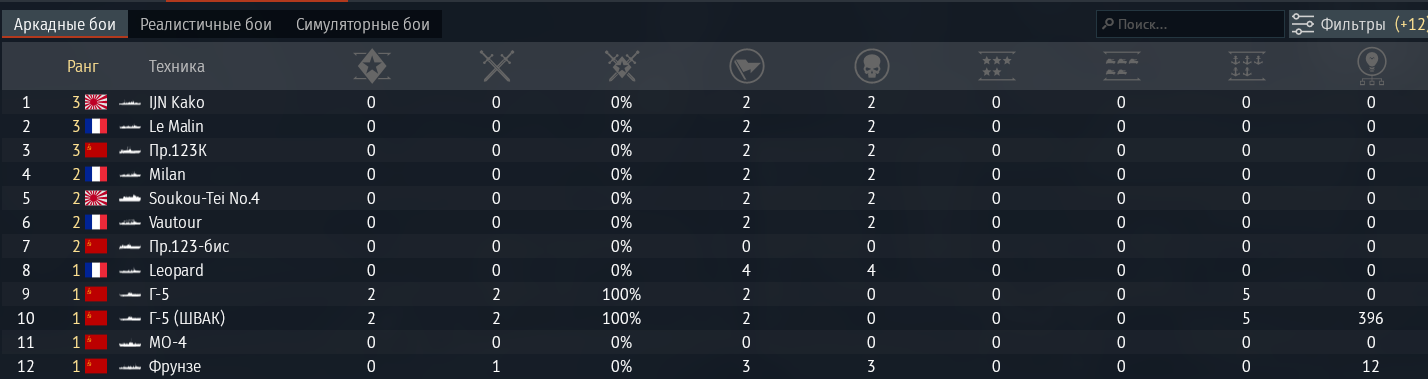Sort by three-stars air kills icon

996,67
